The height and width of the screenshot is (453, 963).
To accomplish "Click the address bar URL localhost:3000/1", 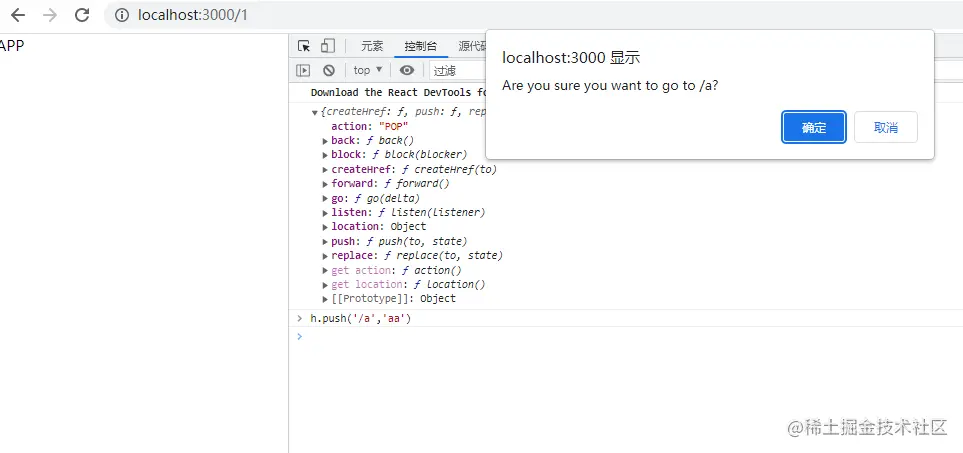I will point(193,15).
